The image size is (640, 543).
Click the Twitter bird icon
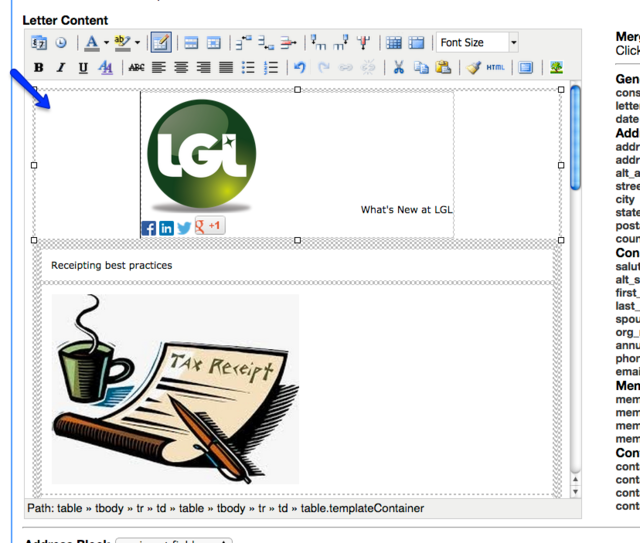pos(184,228)
